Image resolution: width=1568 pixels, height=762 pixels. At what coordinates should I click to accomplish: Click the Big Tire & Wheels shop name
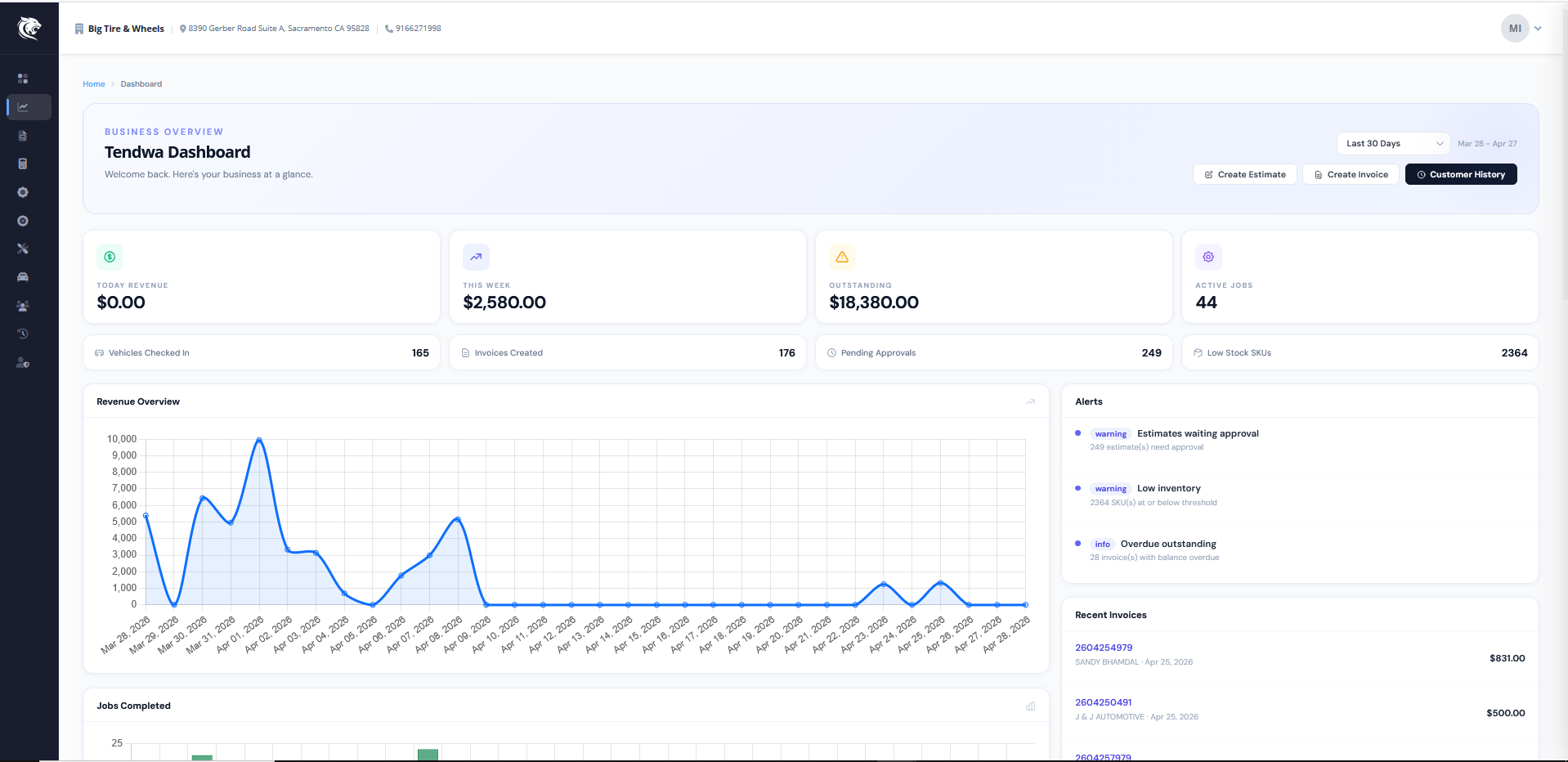(126, 29)
